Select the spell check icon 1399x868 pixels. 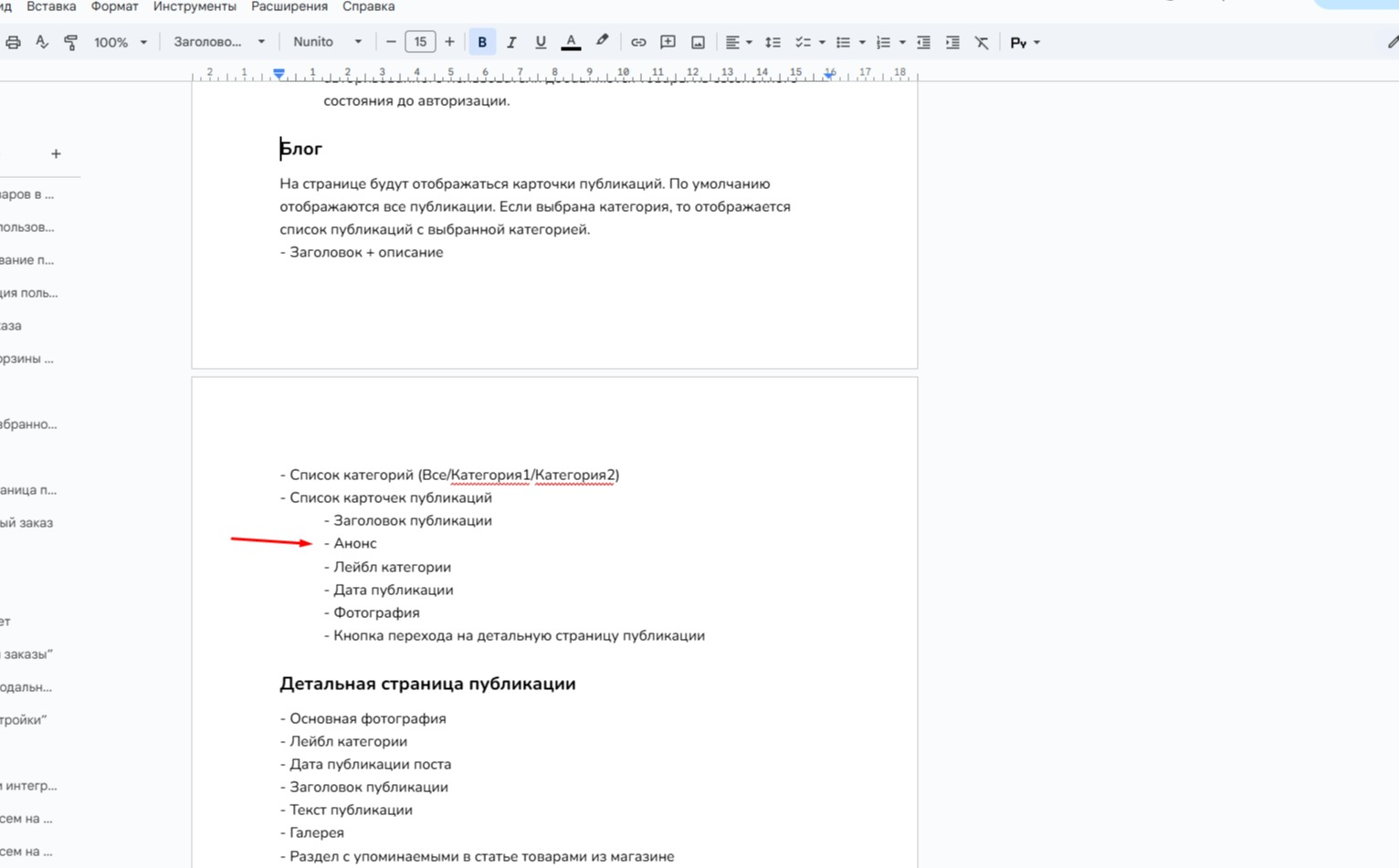point(42,42)
